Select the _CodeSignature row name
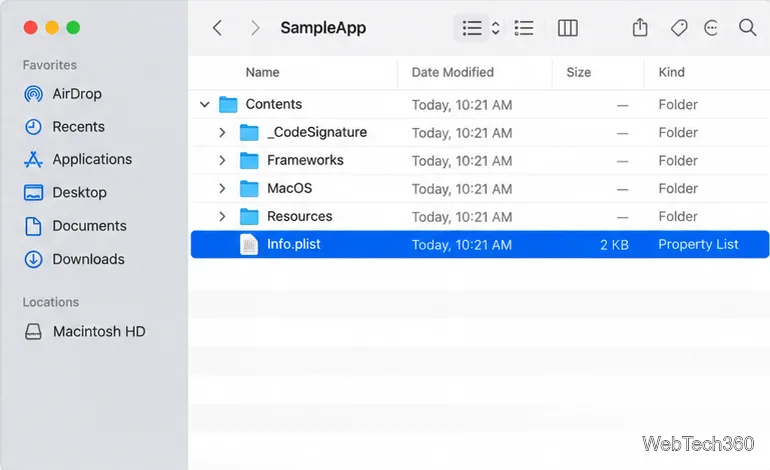This screenshot has width=770, height=470. pyautogui.click(x=317, y=132)
